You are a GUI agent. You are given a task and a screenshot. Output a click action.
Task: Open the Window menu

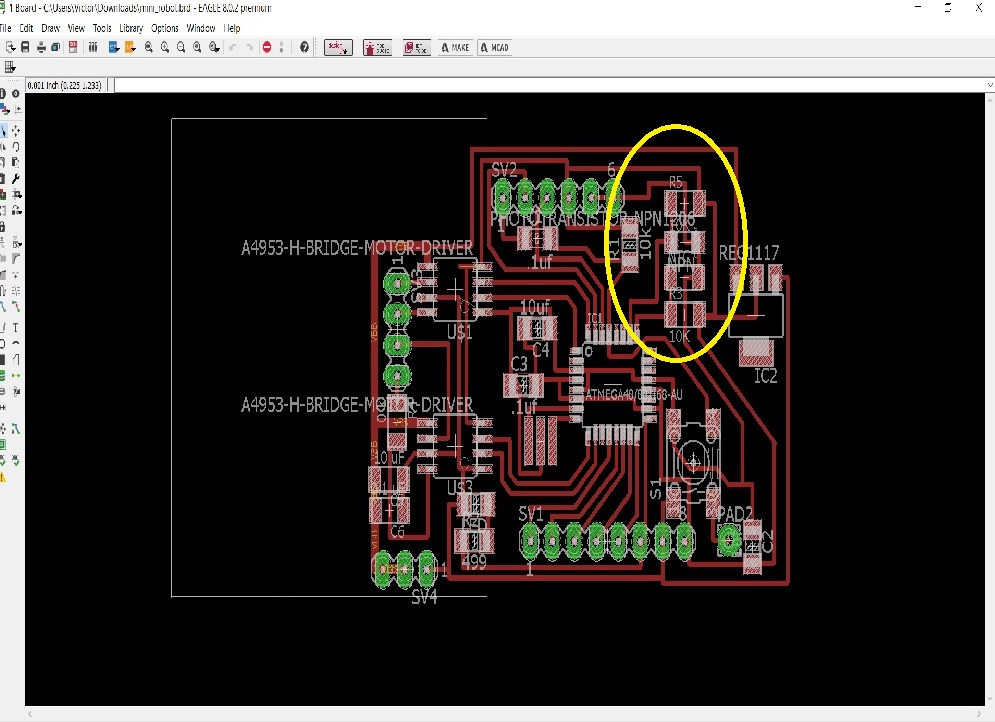pyautogui.click(x=201, y=28)
